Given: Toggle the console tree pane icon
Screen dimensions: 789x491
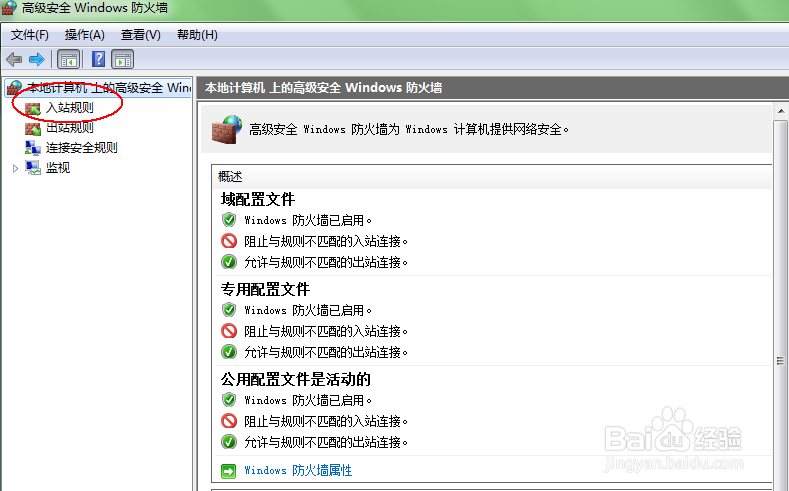Looking at the screenshot, I should (x=69, y=59).
